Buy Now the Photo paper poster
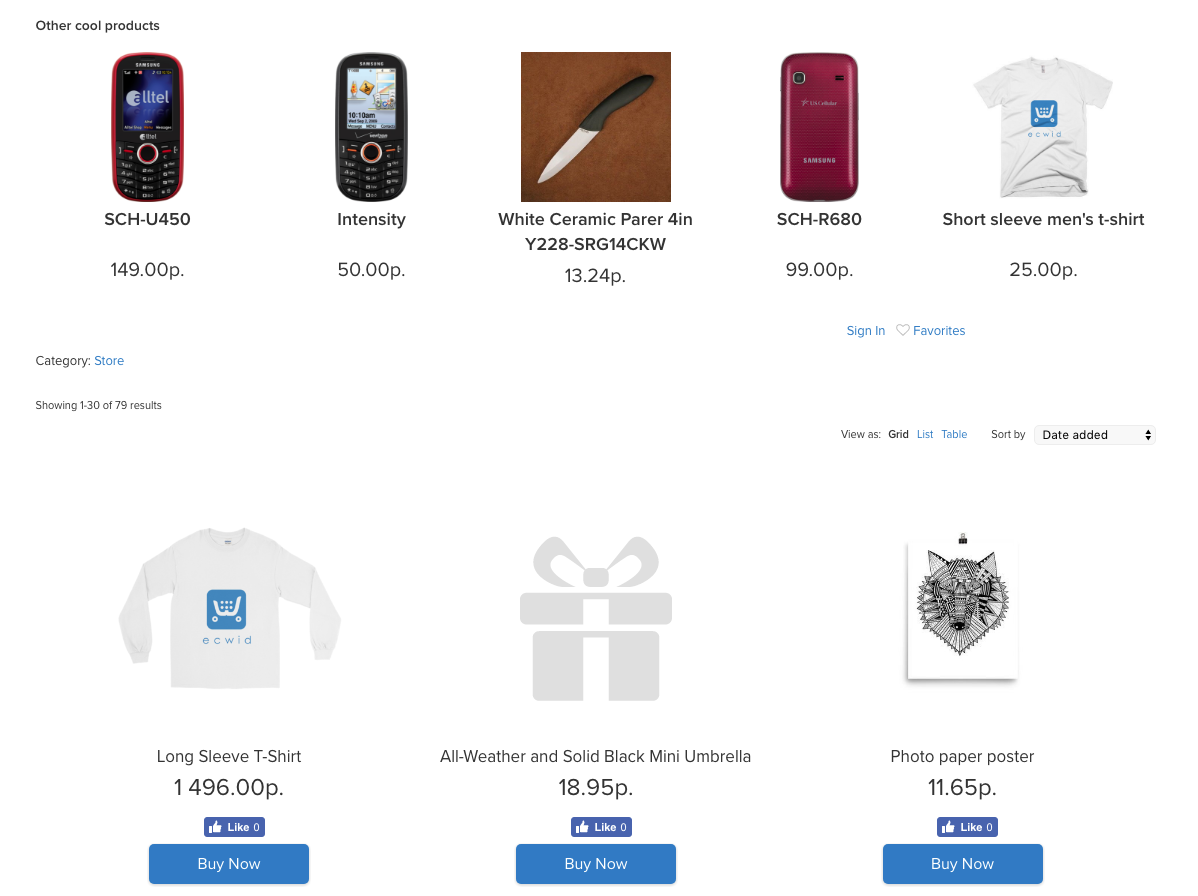The width and height of the screenshot is (1198, 896). click(x=963, y=864)
